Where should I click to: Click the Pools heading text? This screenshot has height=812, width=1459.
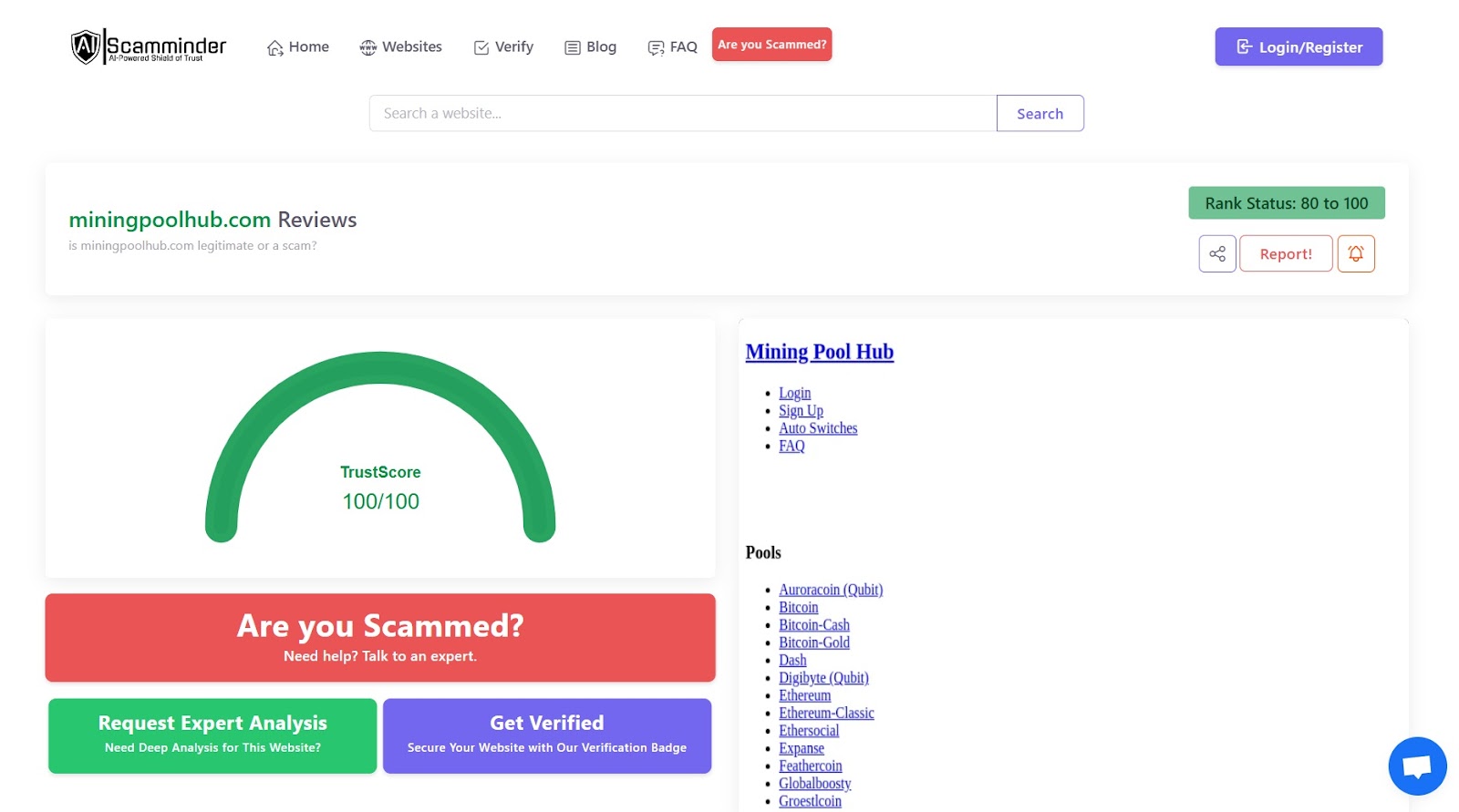pos(763,552)
